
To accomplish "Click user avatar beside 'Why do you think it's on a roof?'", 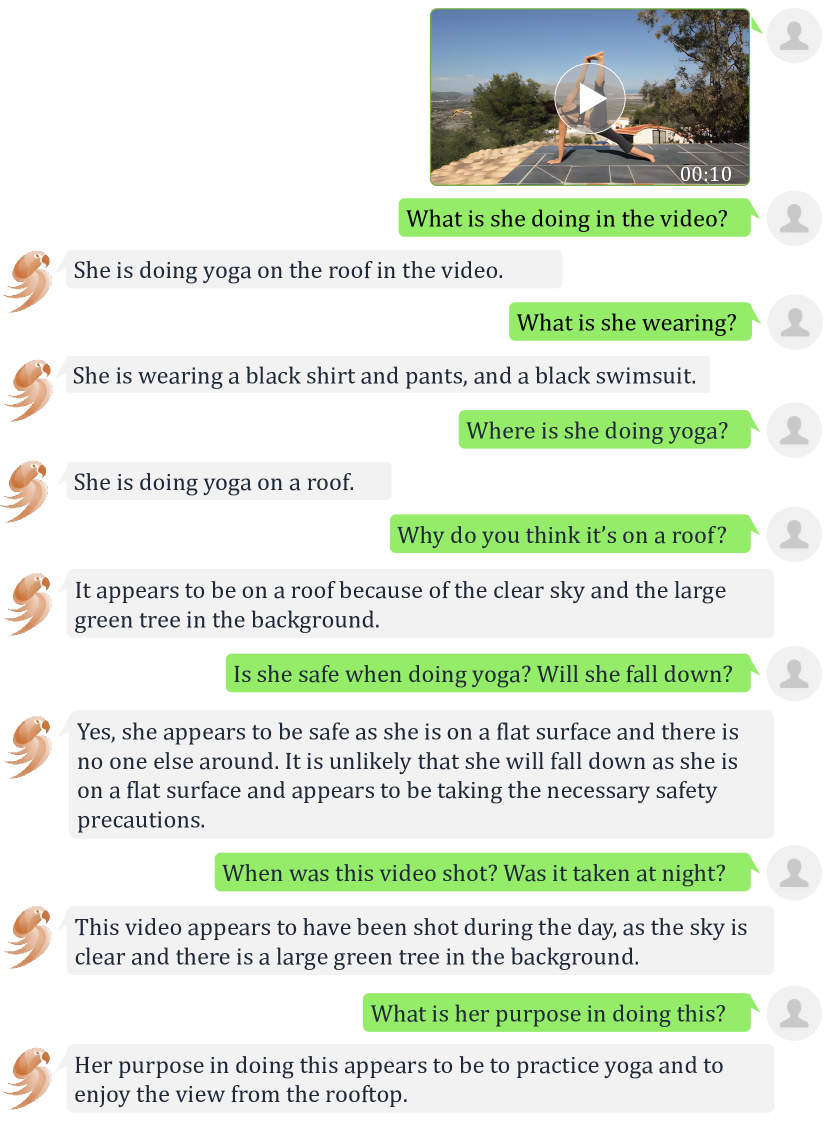I will coord(794,534).
